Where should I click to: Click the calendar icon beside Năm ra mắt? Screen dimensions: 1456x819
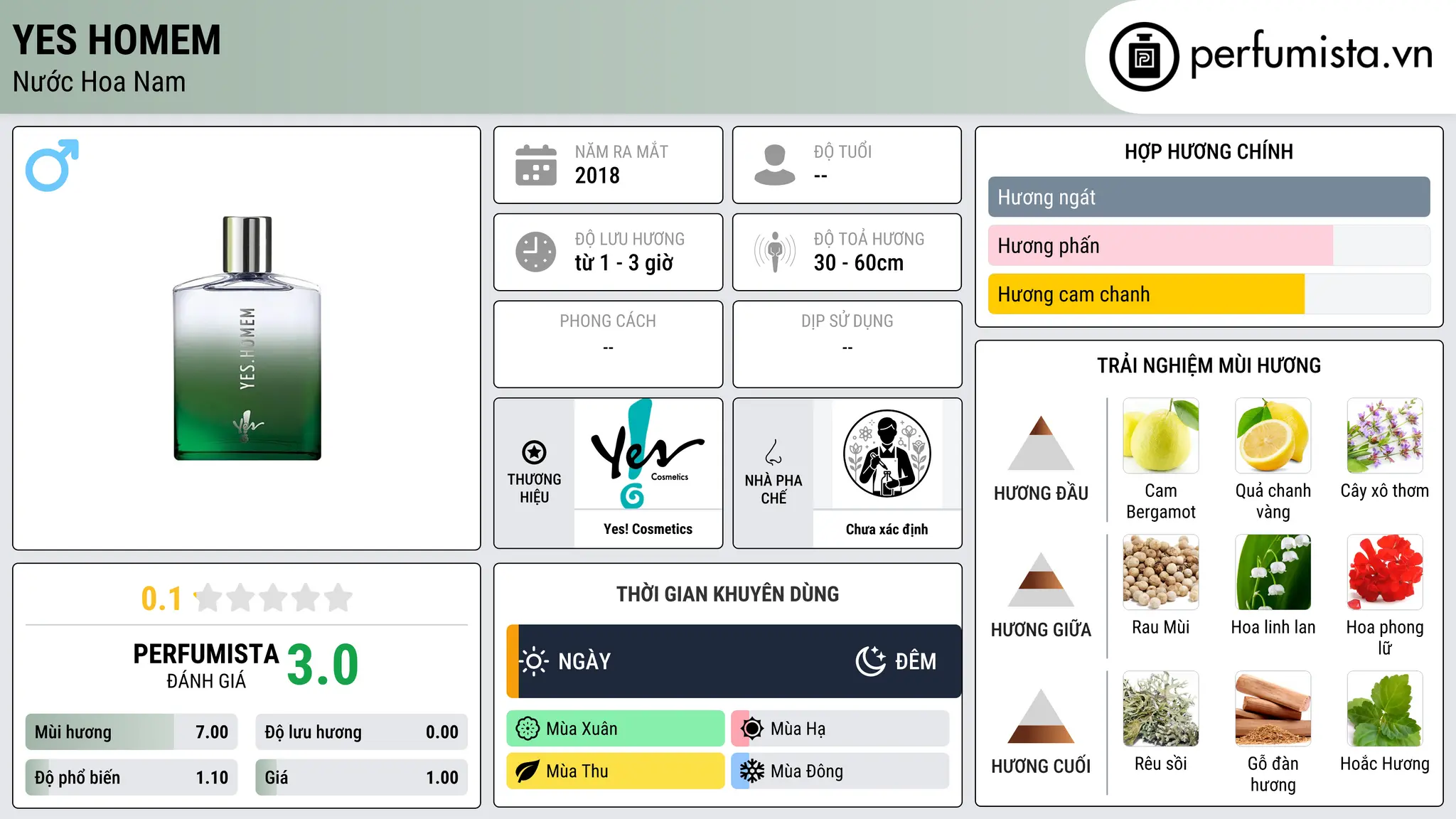tap(536, 165)
